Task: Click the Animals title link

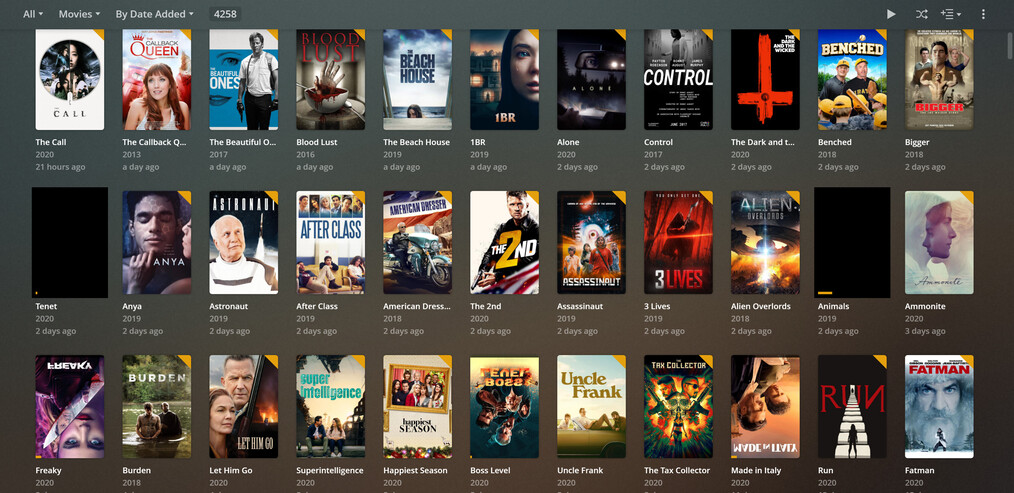Action: tap(834, 306)
